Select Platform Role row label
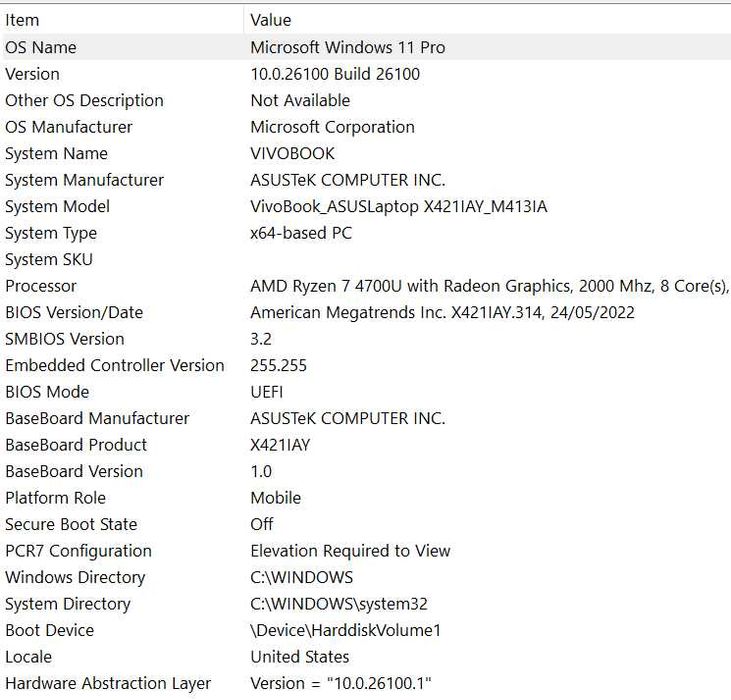This screenshot has width=731, height=700. pyautogui.click(x=55, y=498)
